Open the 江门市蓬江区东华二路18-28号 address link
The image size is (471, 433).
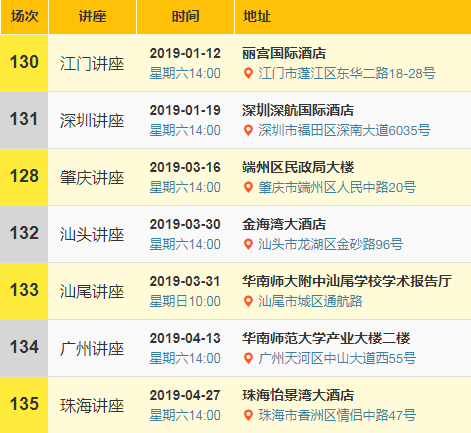[x=347, y=73]
